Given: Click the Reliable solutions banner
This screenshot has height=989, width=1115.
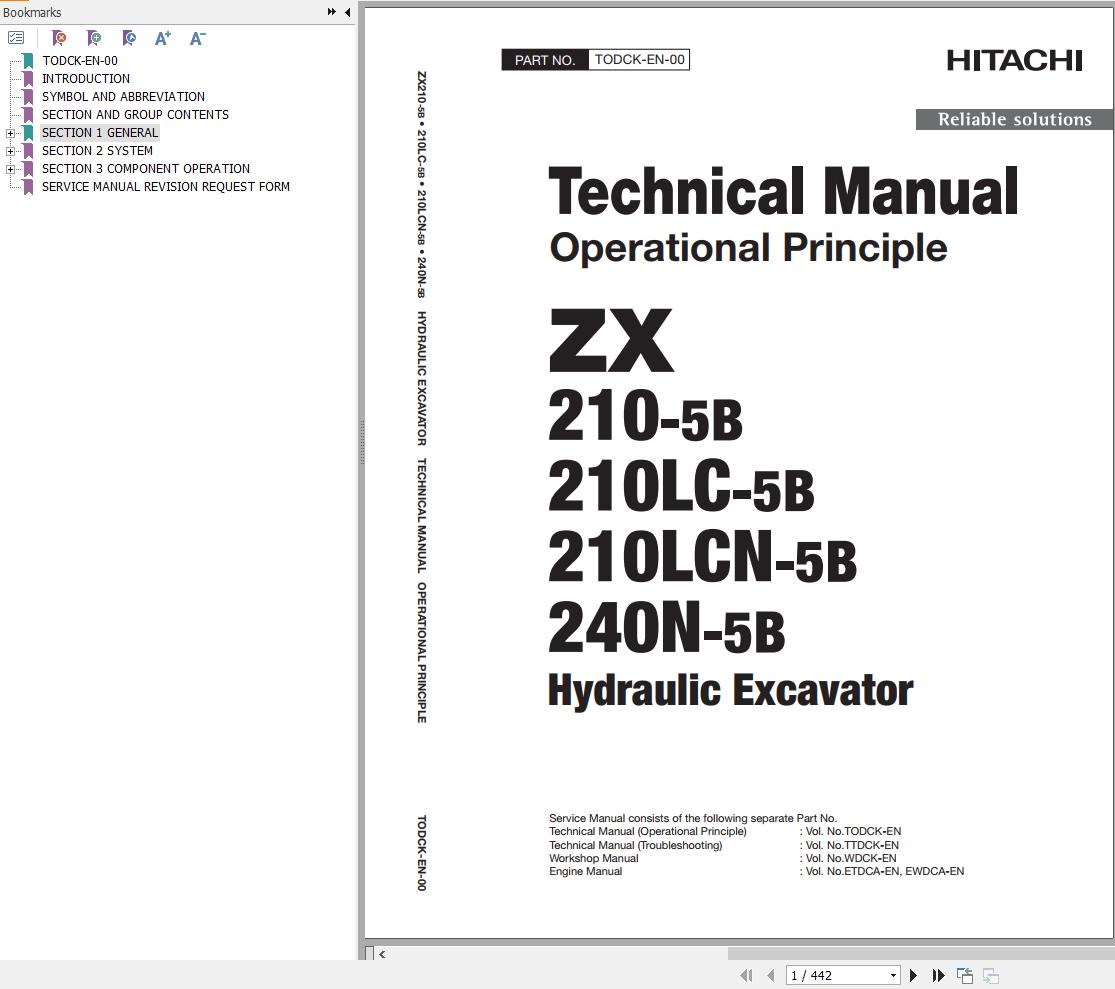Looking at the screenshot, I should [1014, 119].
